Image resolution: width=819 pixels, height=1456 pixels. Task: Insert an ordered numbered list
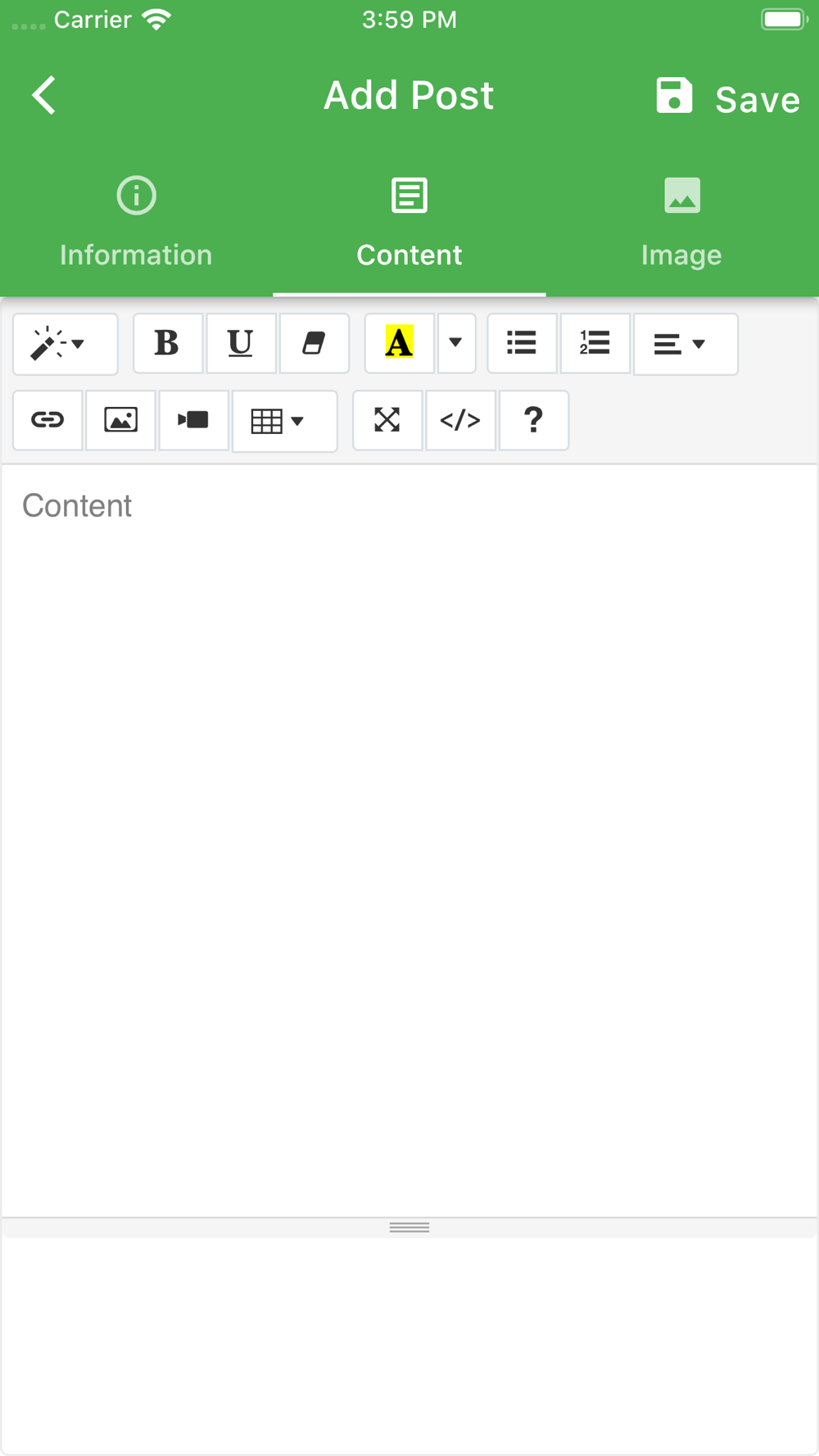(595, 344)
